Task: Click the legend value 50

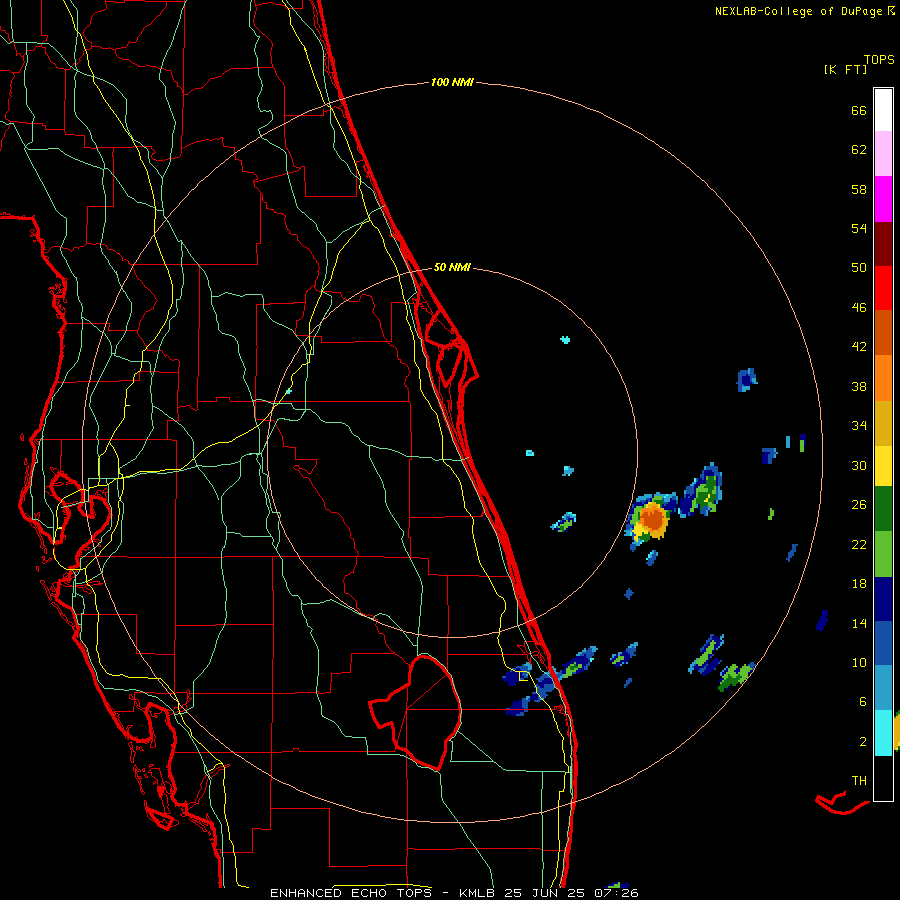Action: click(x=859, y=268)
